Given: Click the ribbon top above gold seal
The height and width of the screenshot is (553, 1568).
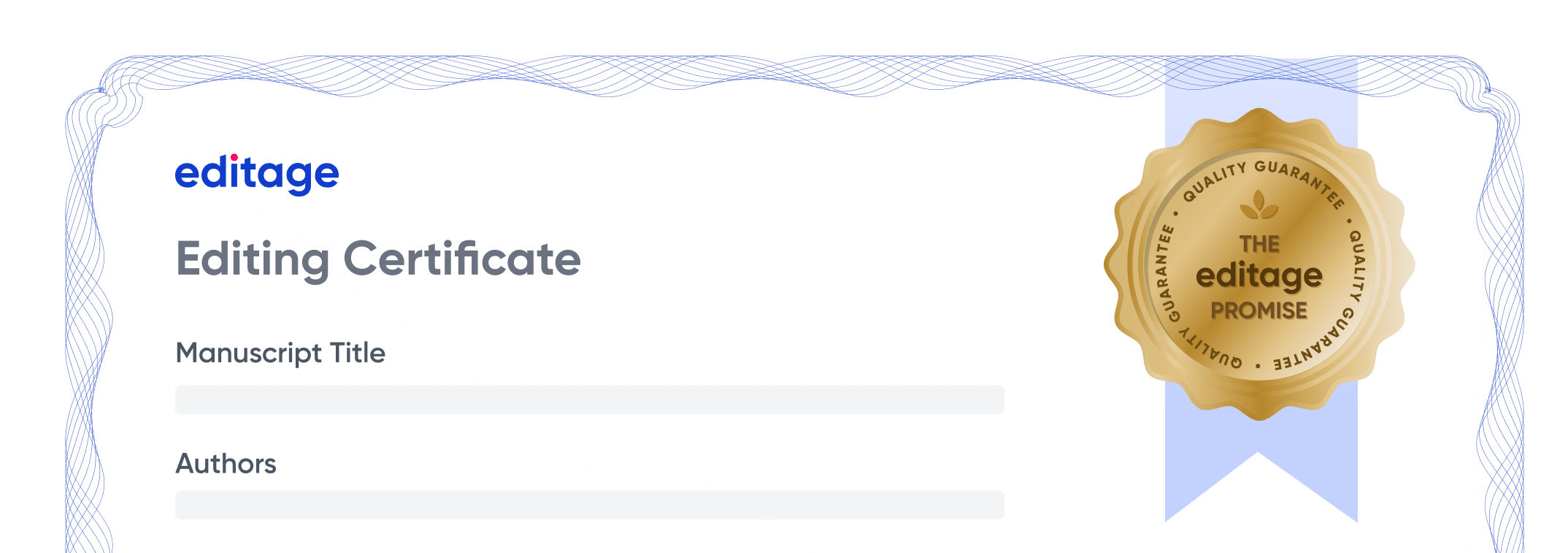Looking at the screenshot, I should (x=1261, y=84).
